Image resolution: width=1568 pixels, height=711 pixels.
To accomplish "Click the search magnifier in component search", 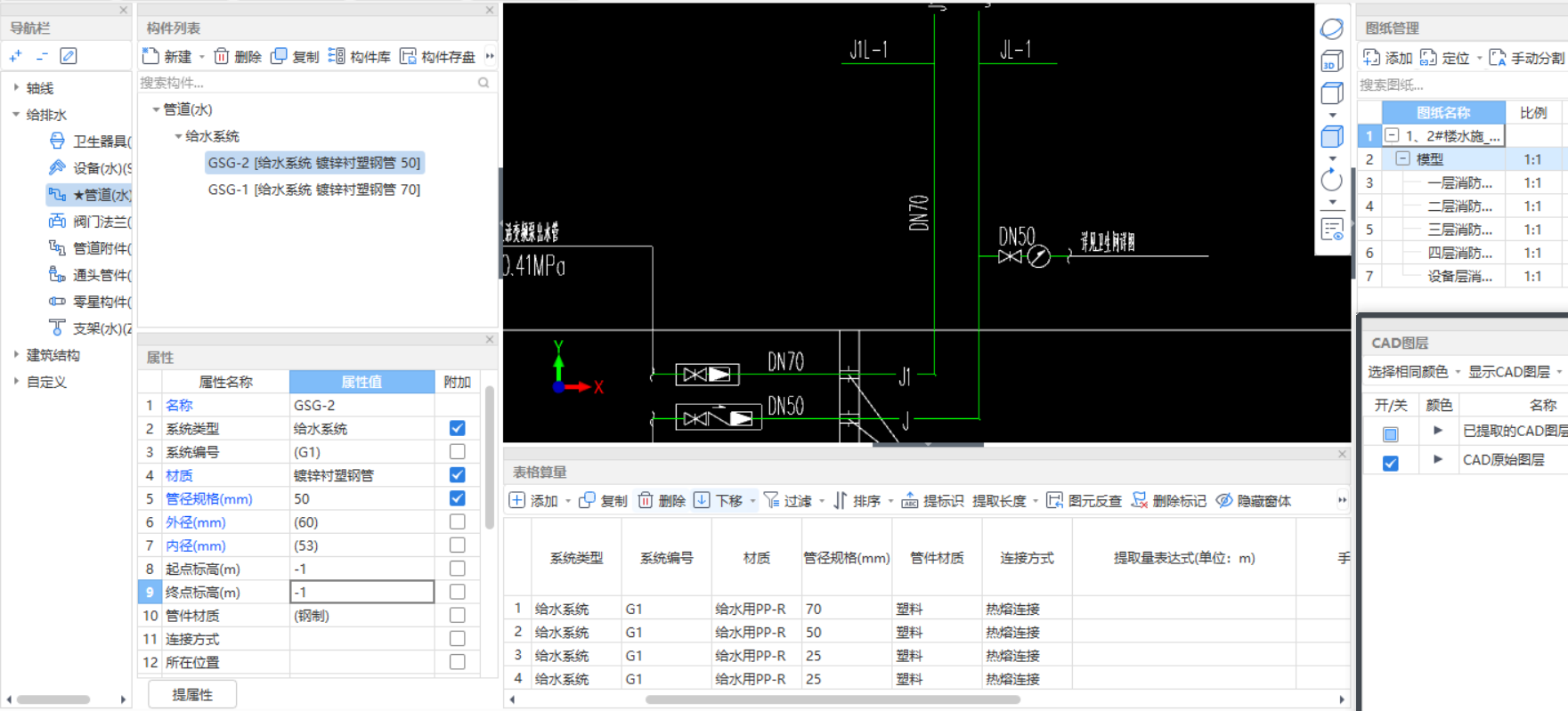I will (x=483, y=83).
